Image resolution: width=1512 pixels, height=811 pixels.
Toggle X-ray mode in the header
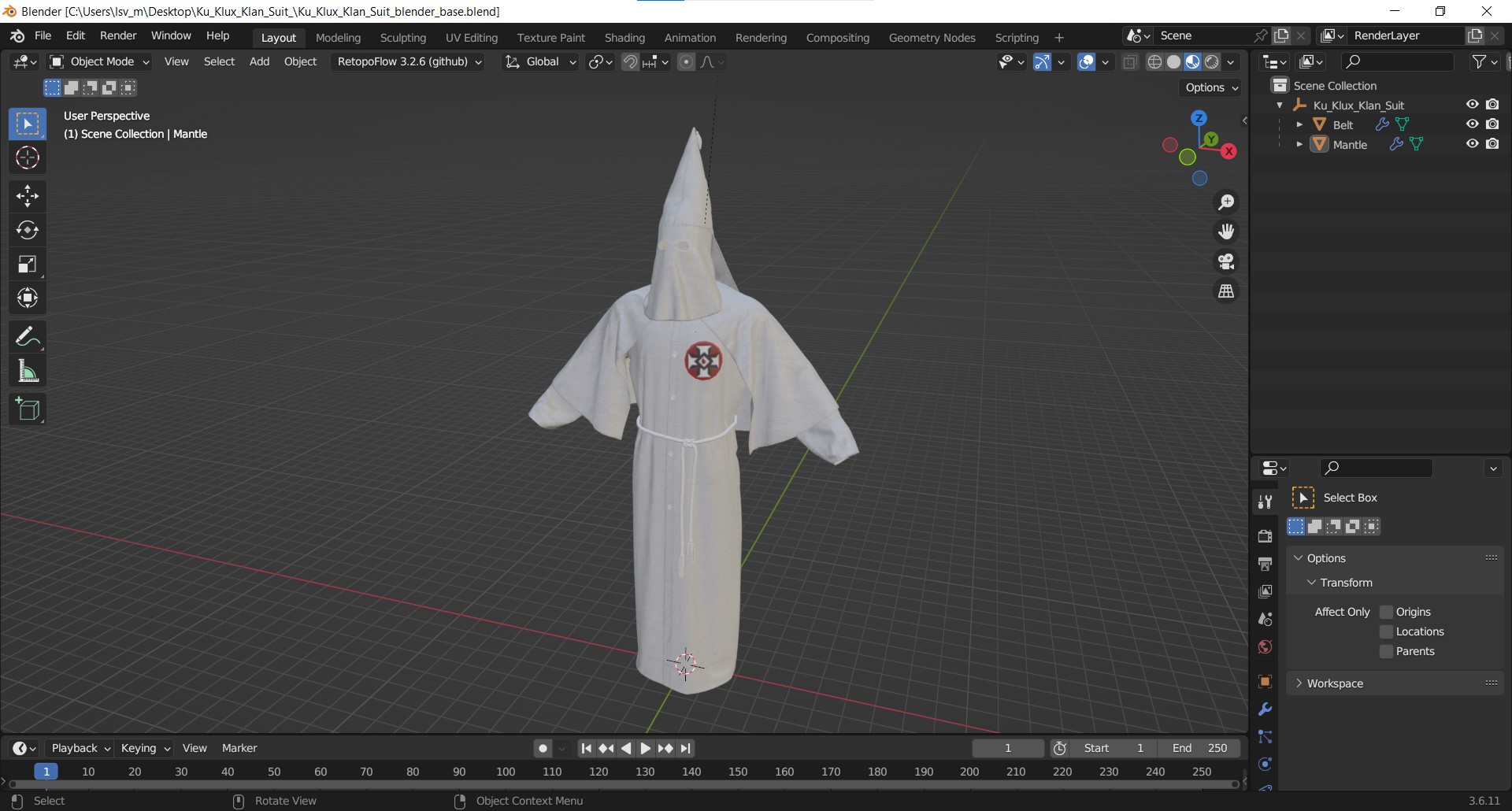pyautogui.click(x=1130, y=62)
